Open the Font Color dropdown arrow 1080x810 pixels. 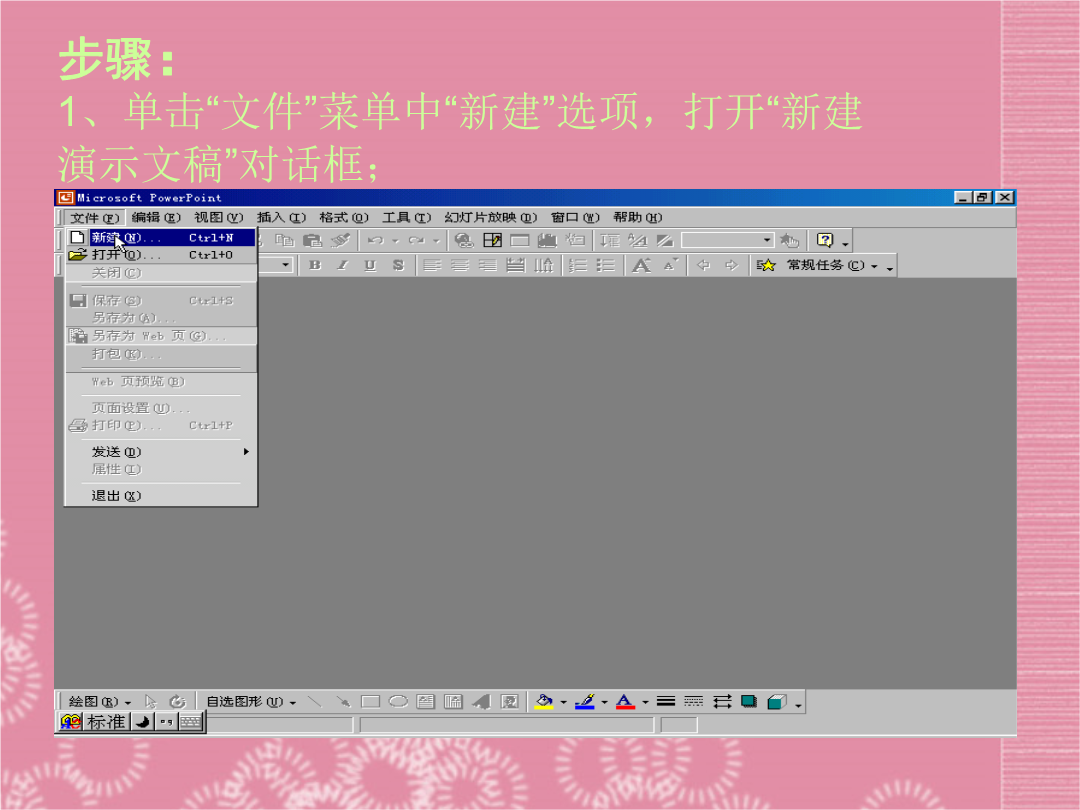click(645, 703)
